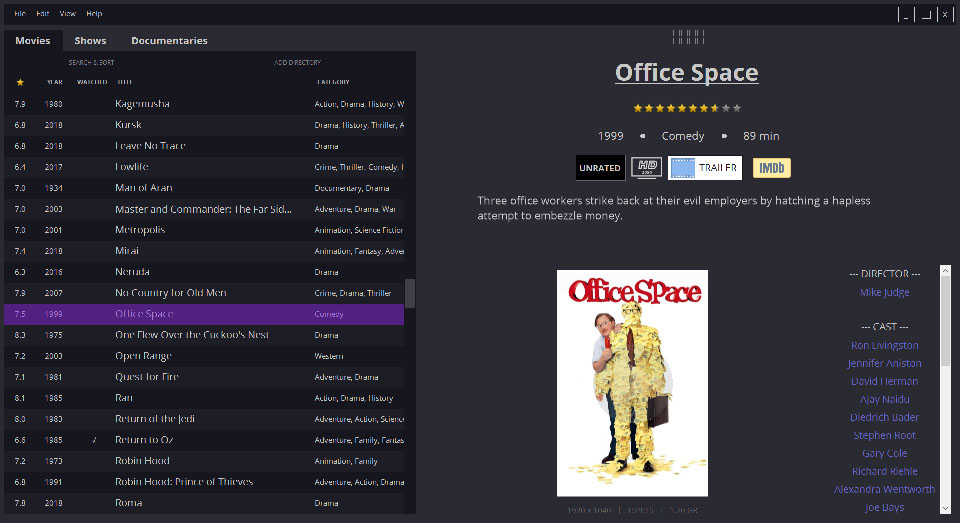
Task: Select No Country for Old Men
Action: (x=204, y=293)
